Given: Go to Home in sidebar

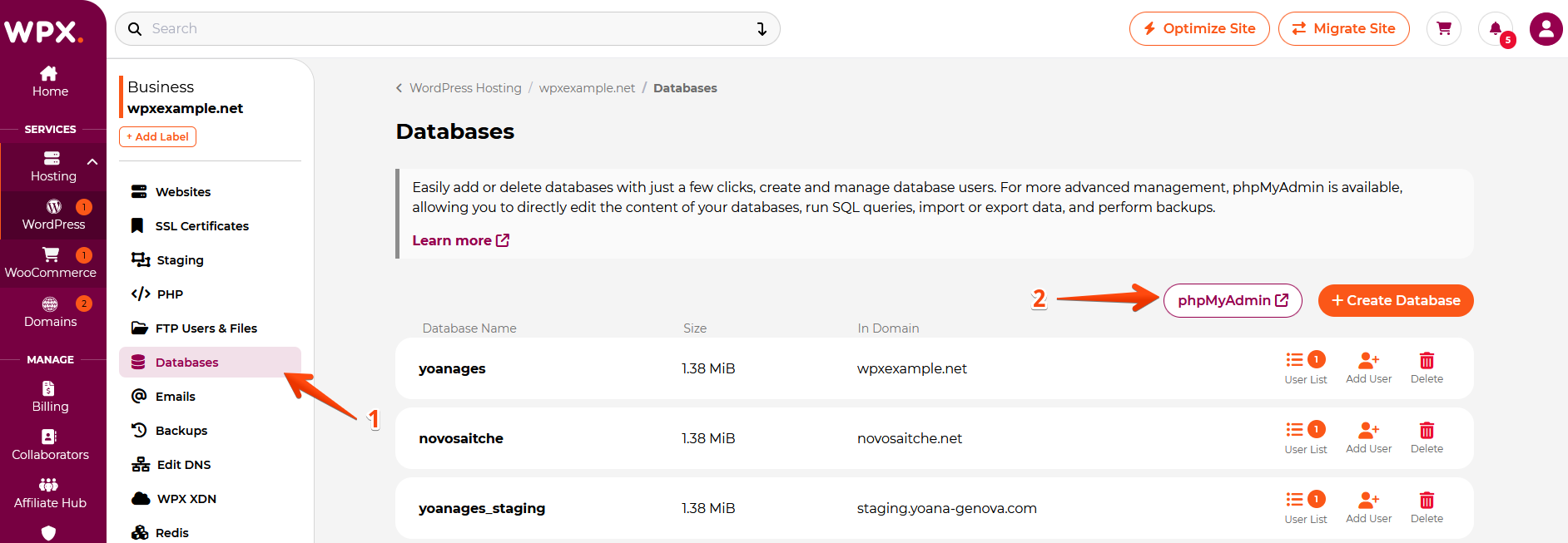Looking at the screenshot, I should pos(50,81).
